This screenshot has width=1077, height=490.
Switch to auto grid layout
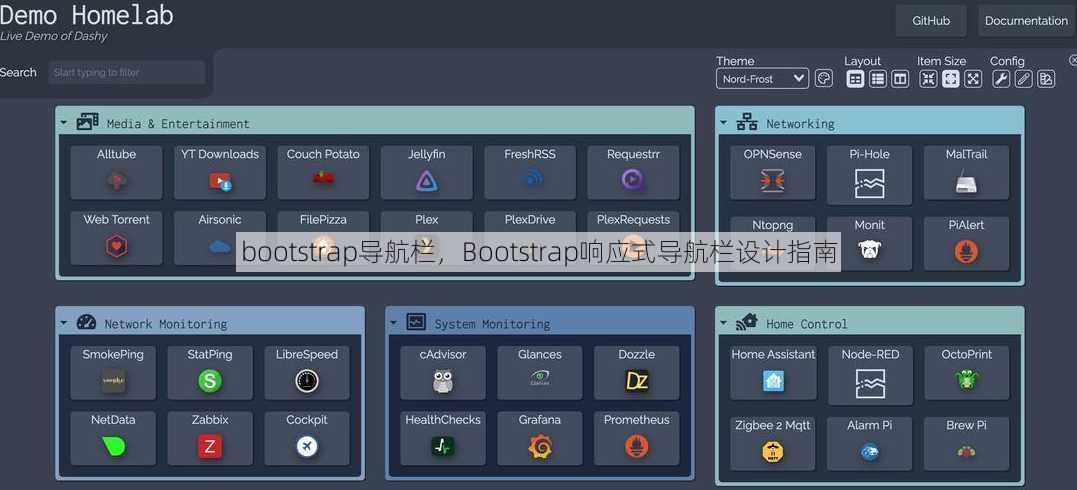[855, 79]
